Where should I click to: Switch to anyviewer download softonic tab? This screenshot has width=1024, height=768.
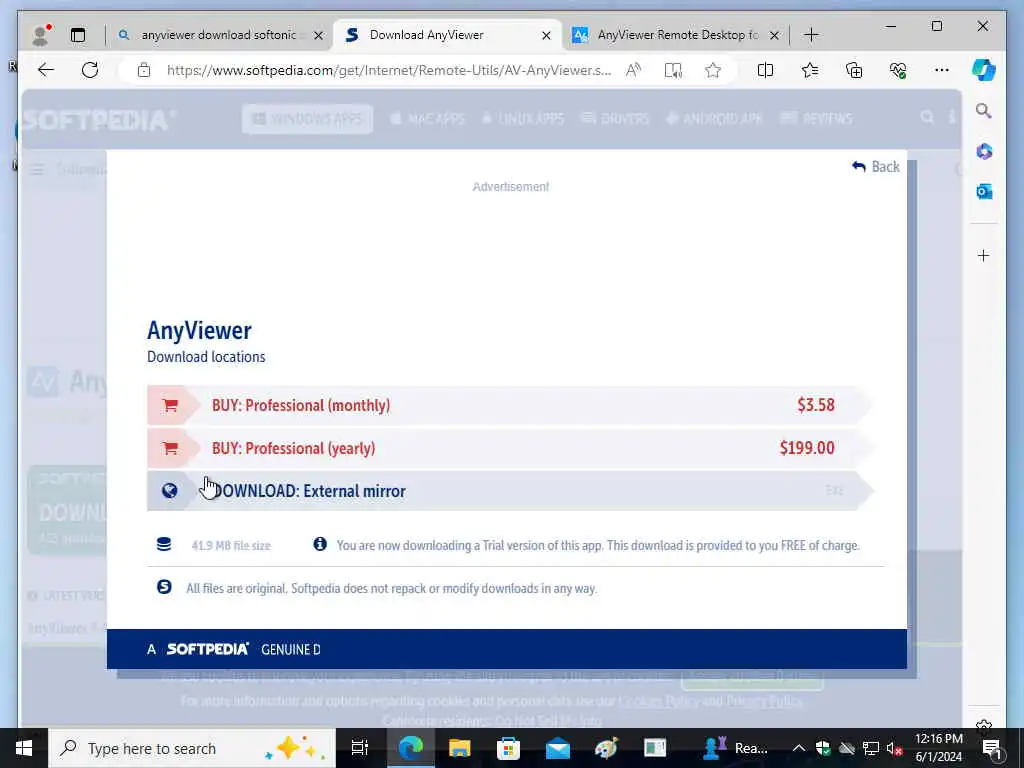[219, 35]
